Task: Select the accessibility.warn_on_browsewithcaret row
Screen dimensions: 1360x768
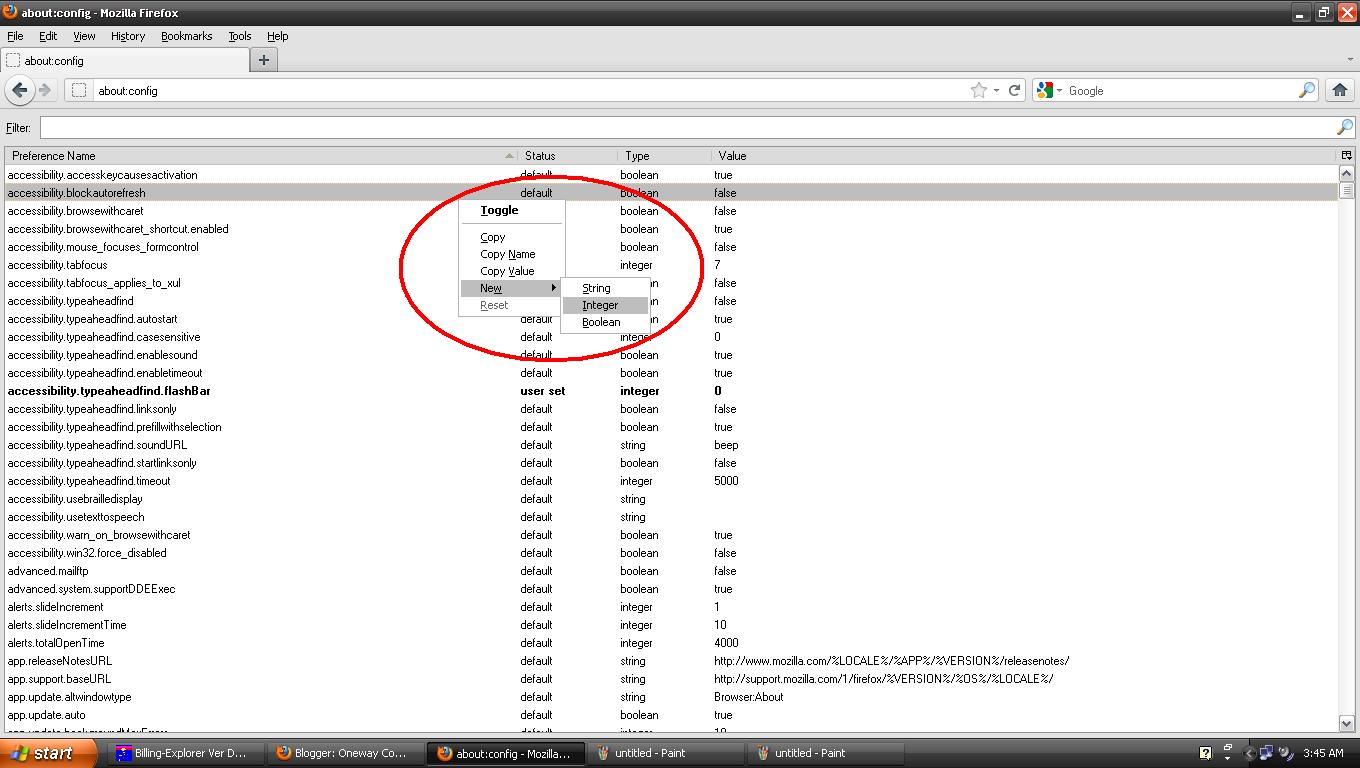Action: [671, 535]
